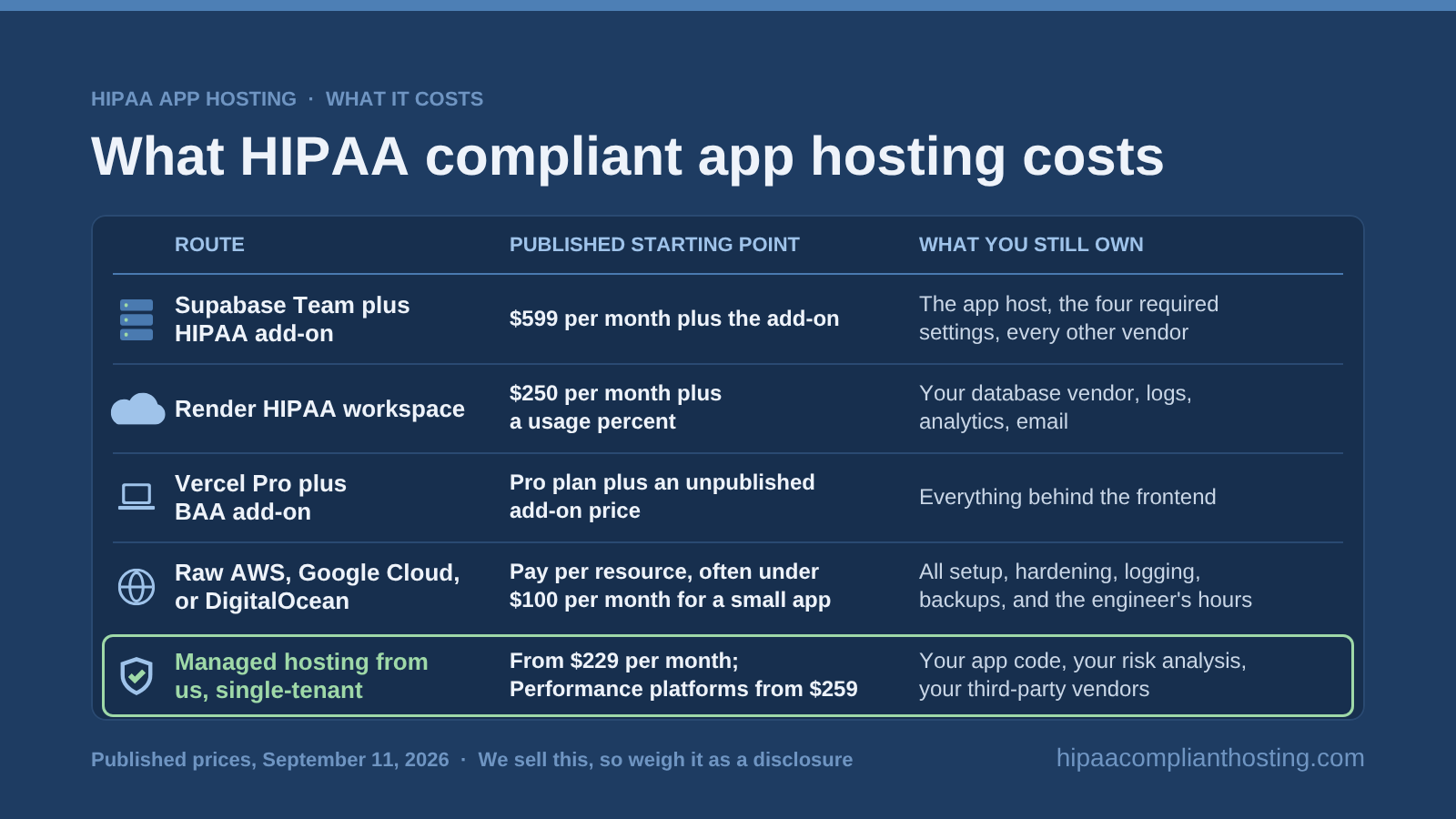Click the PUBLISHED STARTING POINT column header

(x=654, y=245)
